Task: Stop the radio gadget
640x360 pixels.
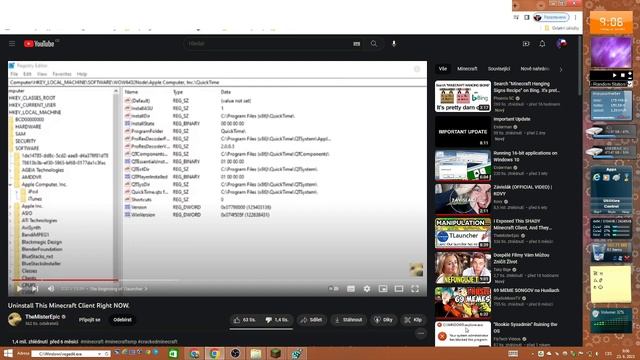Action: pyautogui.click(x=622, y=75)
